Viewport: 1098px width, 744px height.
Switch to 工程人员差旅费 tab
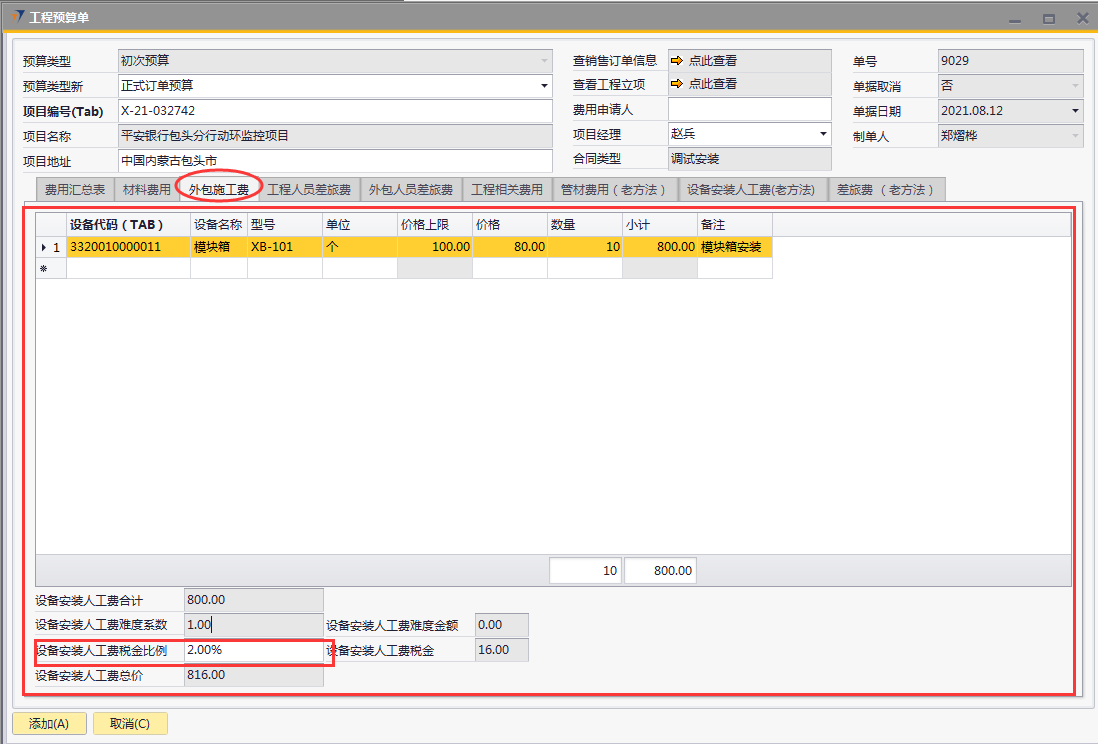click(x=309, y=189)
